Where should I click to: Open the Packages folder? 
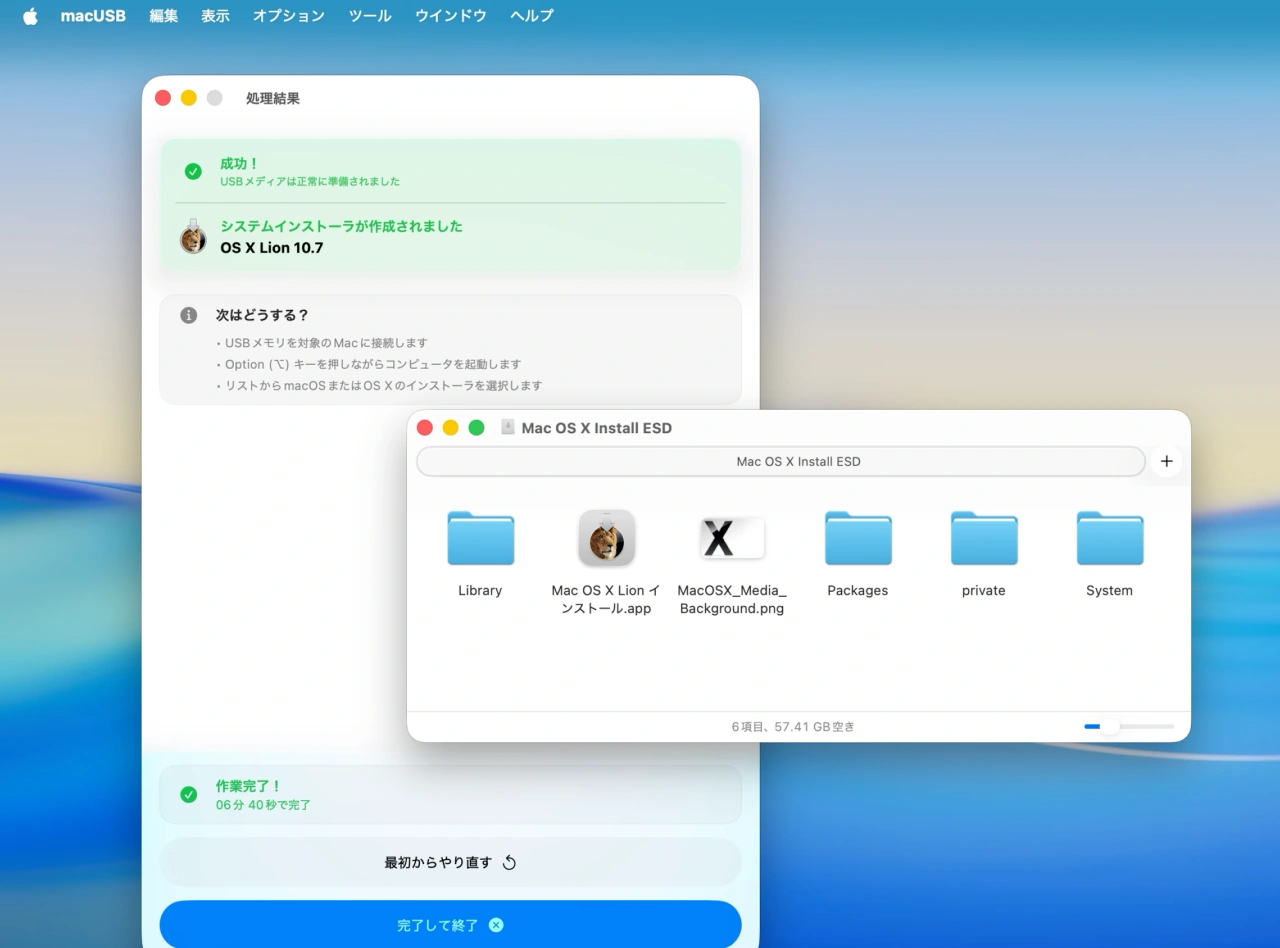pos(857,538)
